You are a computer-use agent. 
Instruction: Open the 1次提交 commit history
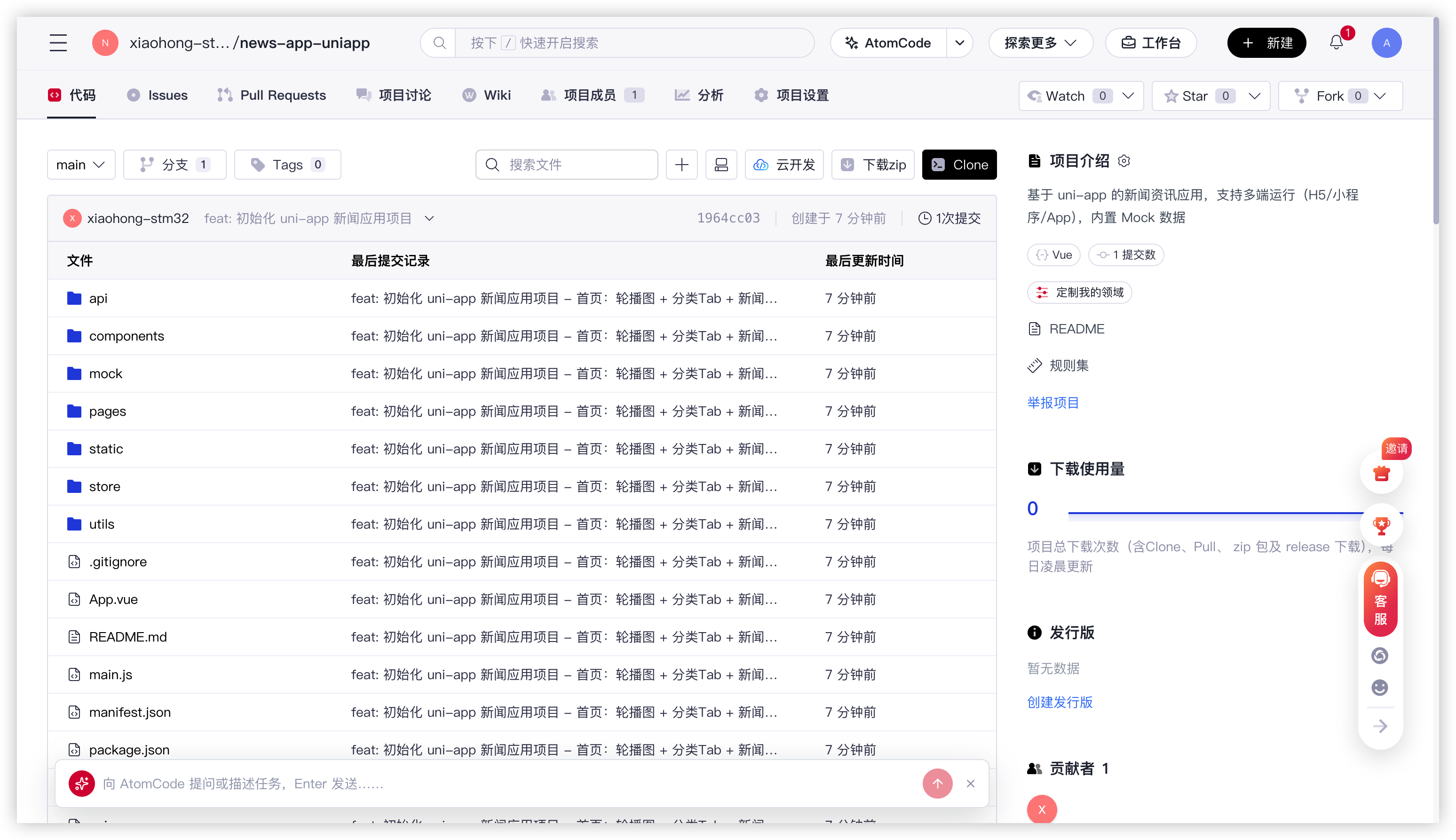950,218
